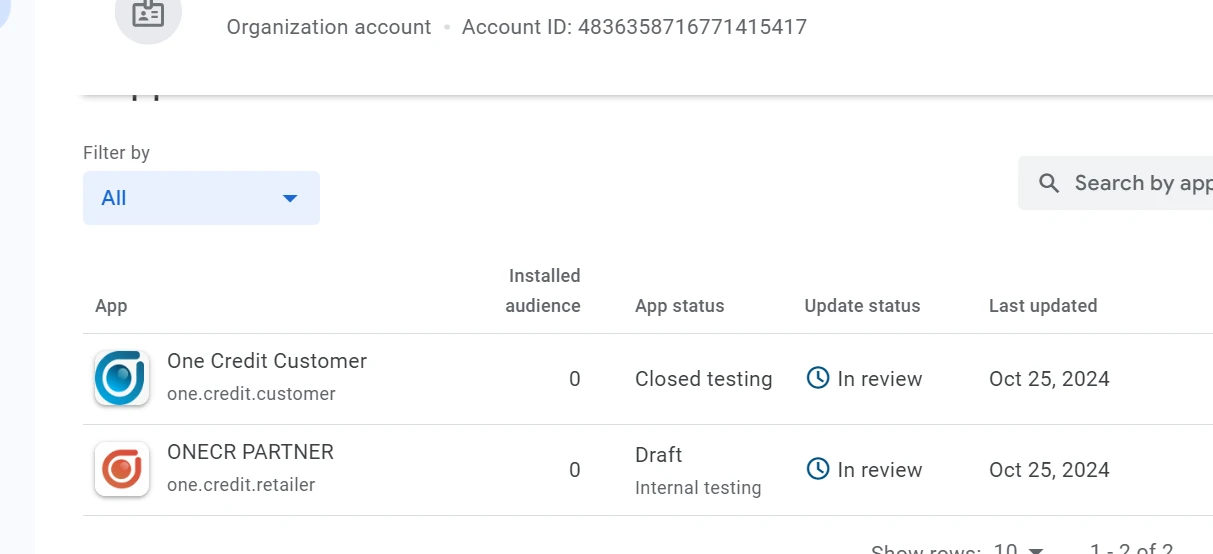Sort by Installed audience column header

[543, 291]
